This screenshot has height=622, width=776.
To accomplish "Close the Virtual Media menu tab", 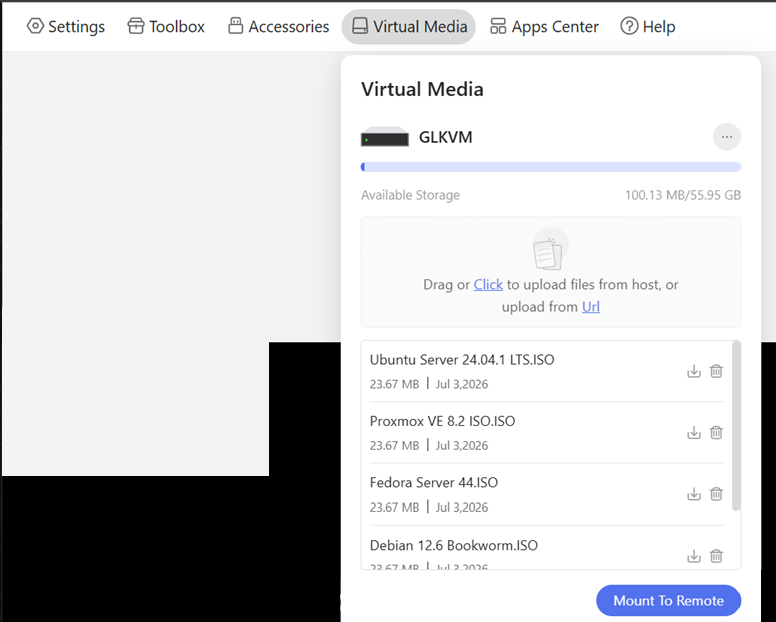I will 409,27.
